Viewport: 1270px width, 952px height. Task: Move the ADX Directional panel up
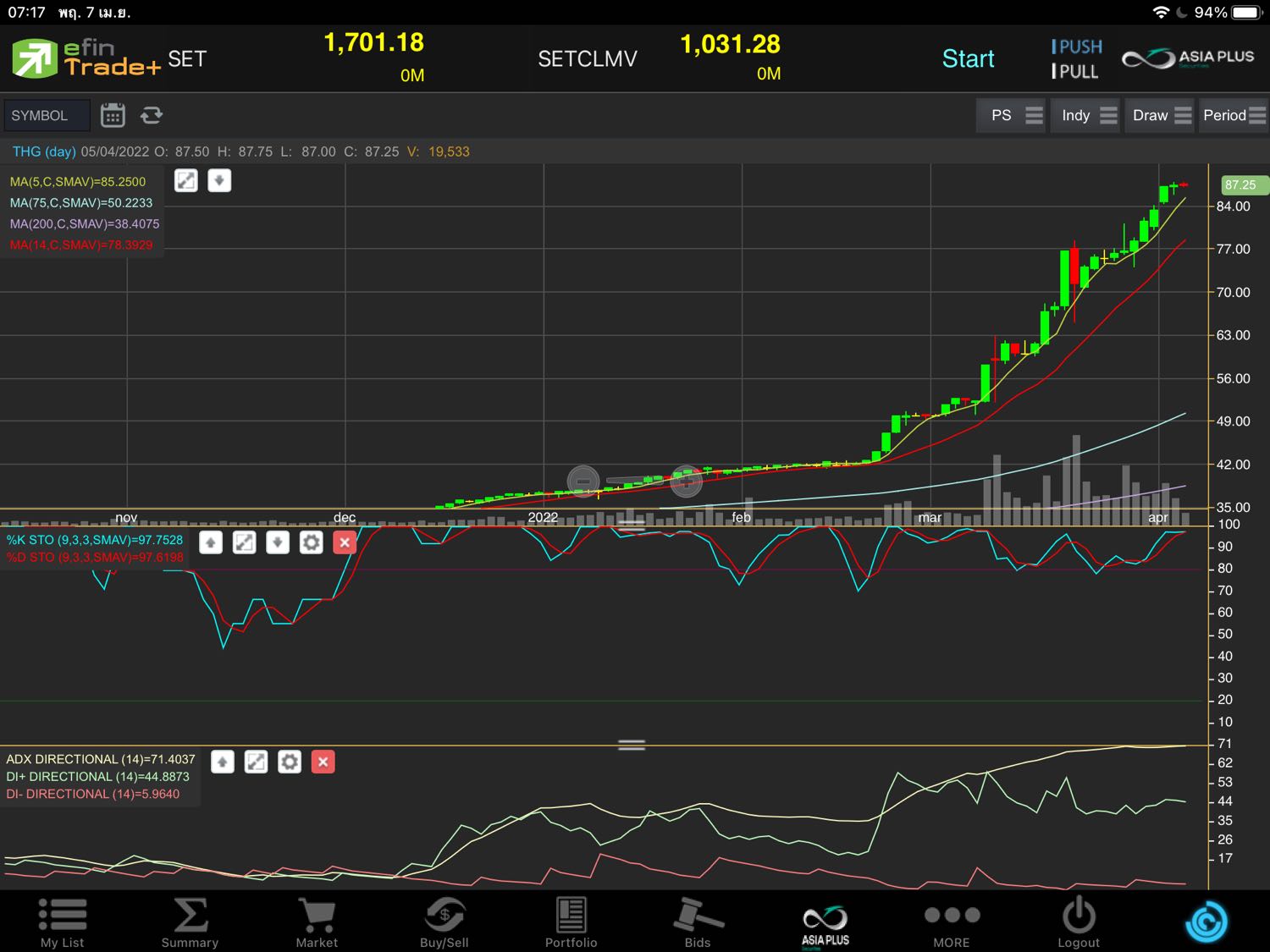(x=223, y=762)
